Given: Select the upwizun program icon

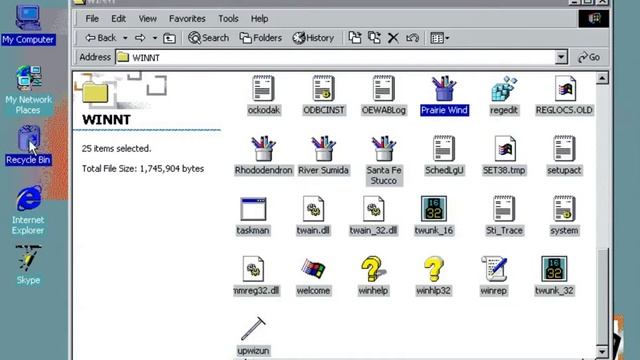Looking at the screenshot, I should [253, 329].
